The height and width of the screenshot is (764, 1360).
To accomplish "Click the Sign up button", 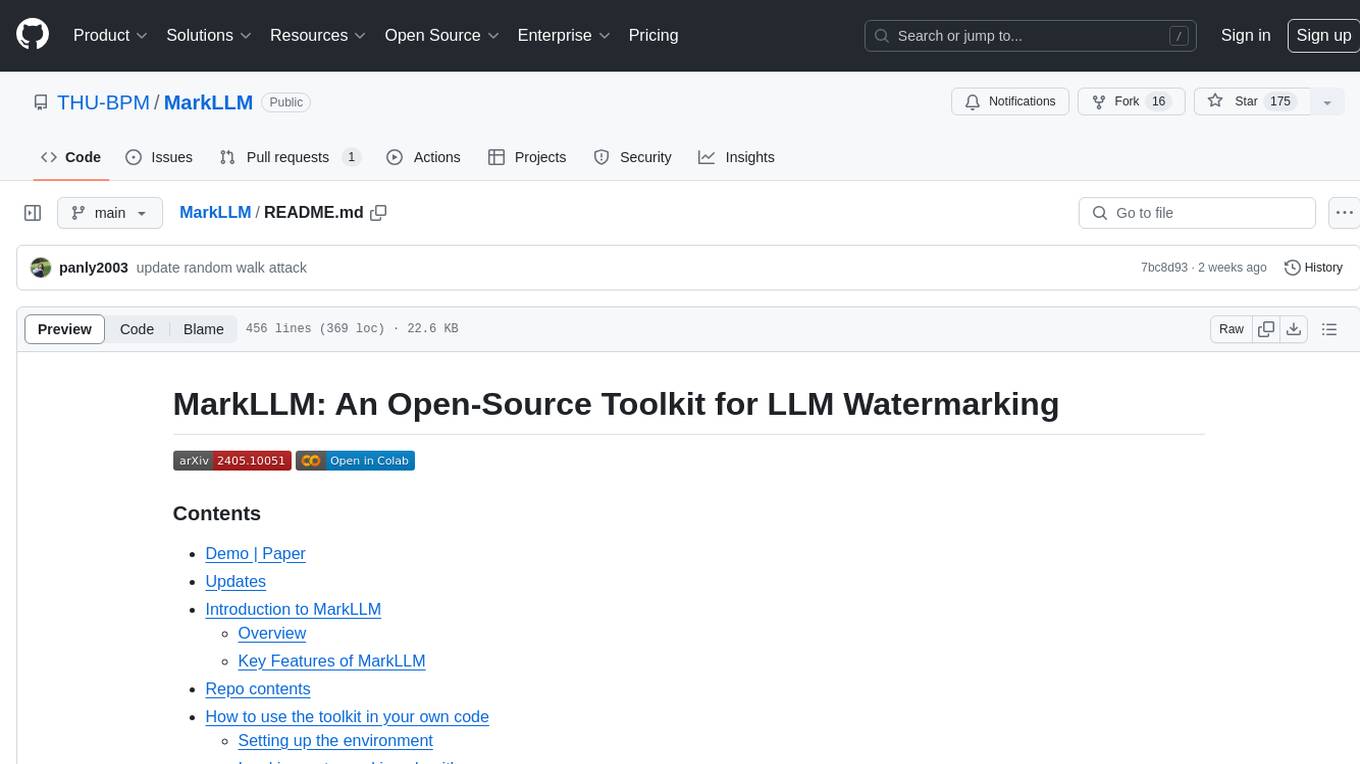I will pos(1323,35).
